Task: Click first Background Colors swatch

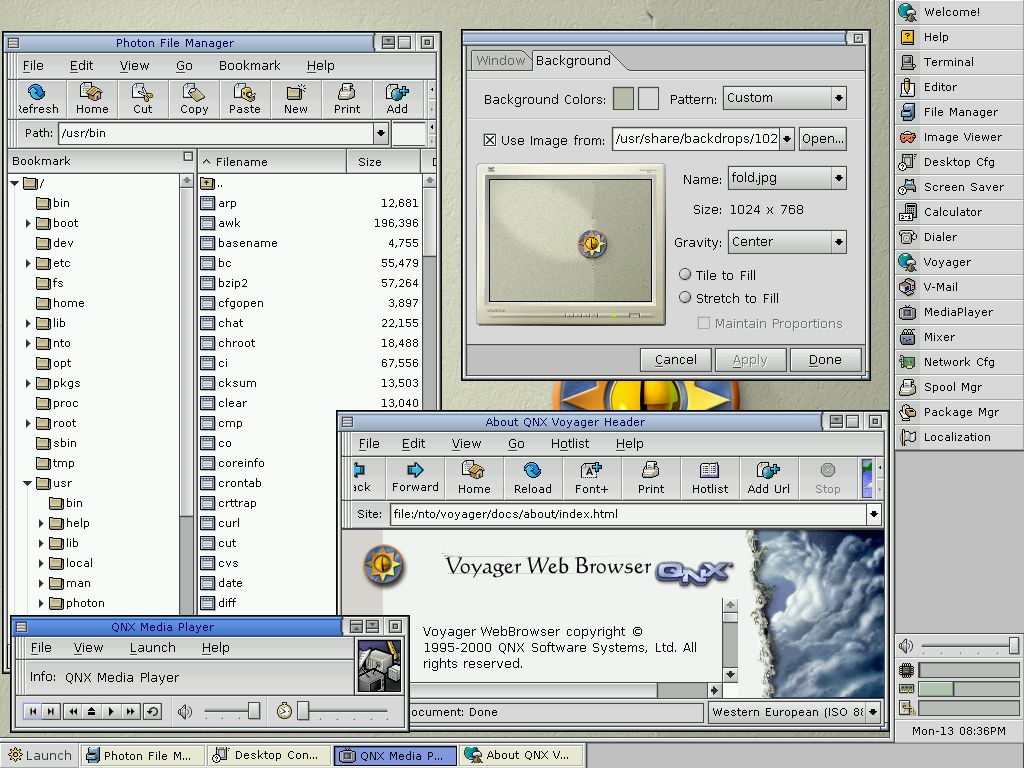Action: click(624, 99)
